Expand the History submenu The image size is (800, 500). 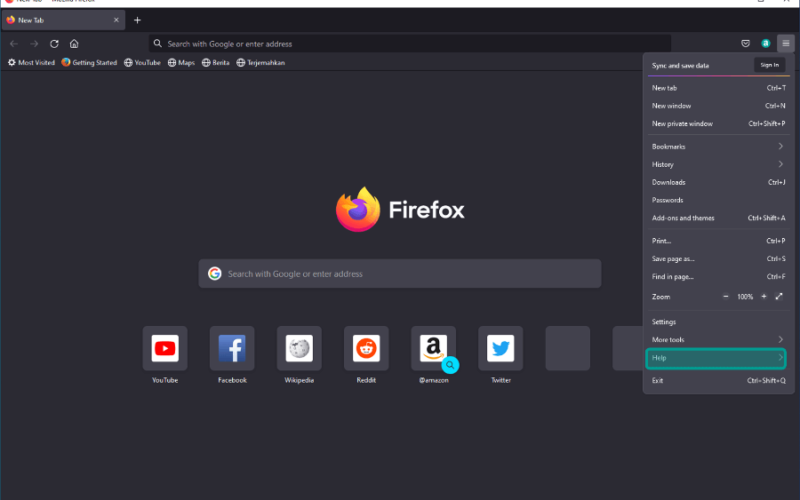[718, 164]
